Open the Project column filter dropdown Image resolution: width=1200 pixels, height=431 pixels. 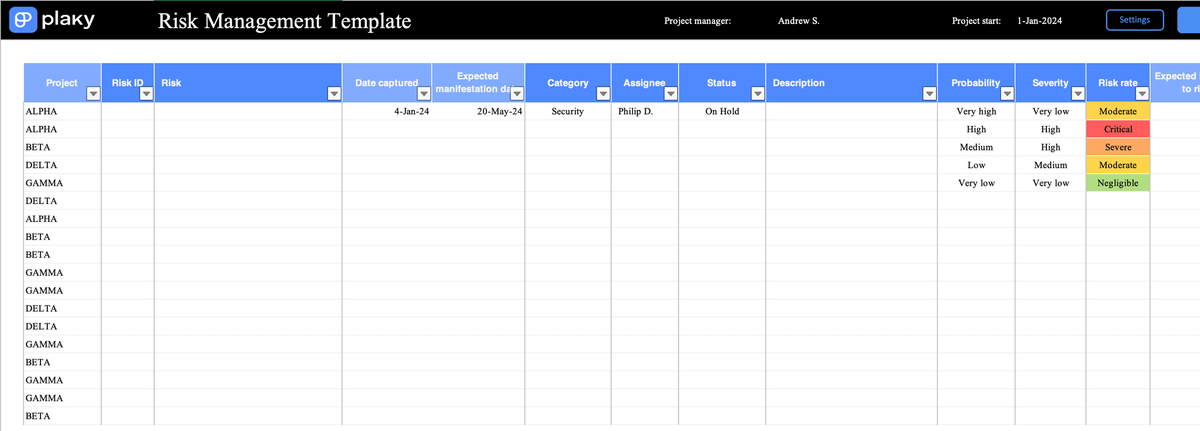pyautogui.click(x=93, y=94)
